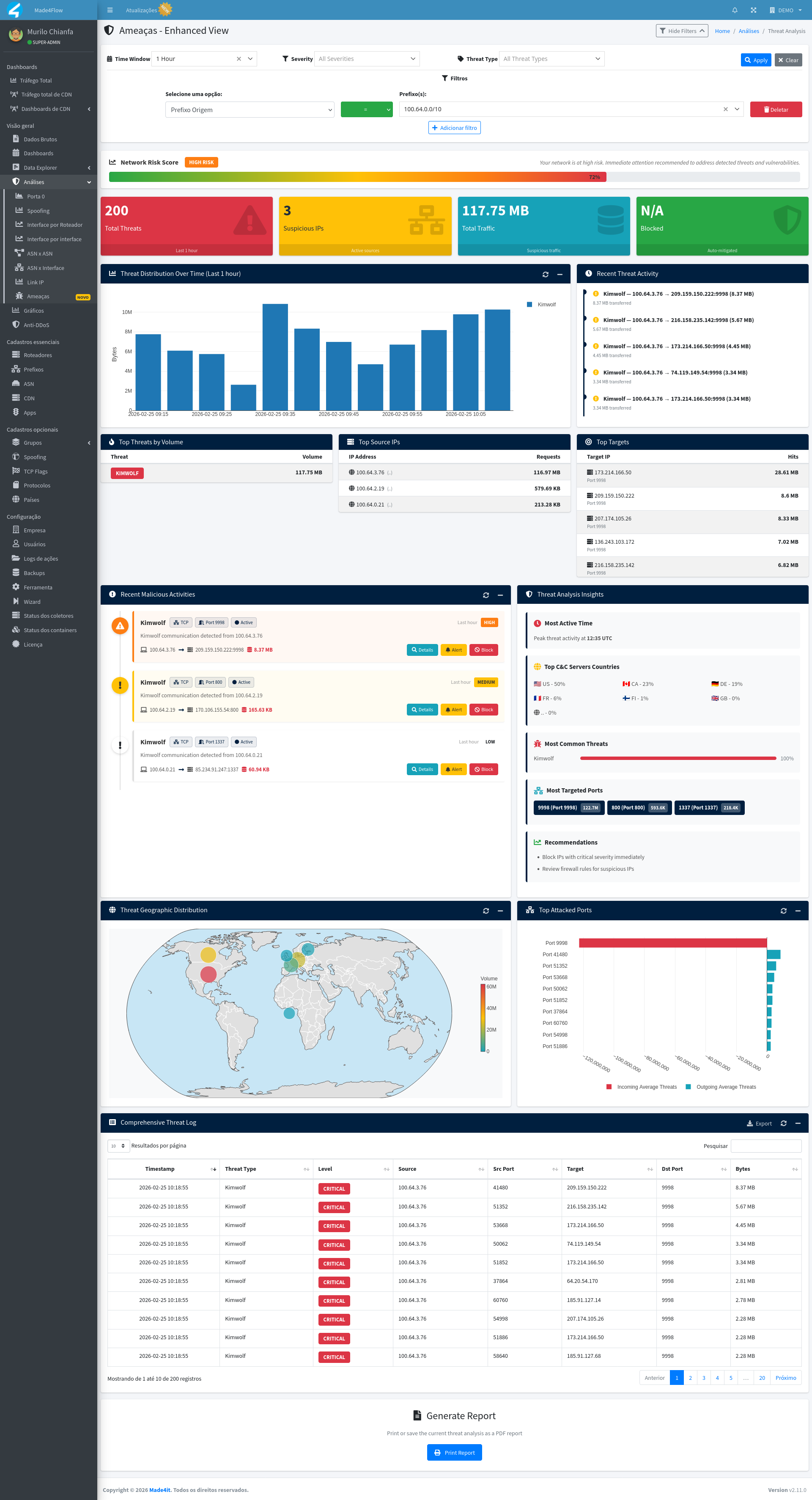Toggle Incoming Average Threats in the legend
This screenshot has width=812, height=1500.
[x=642, y=1087]
